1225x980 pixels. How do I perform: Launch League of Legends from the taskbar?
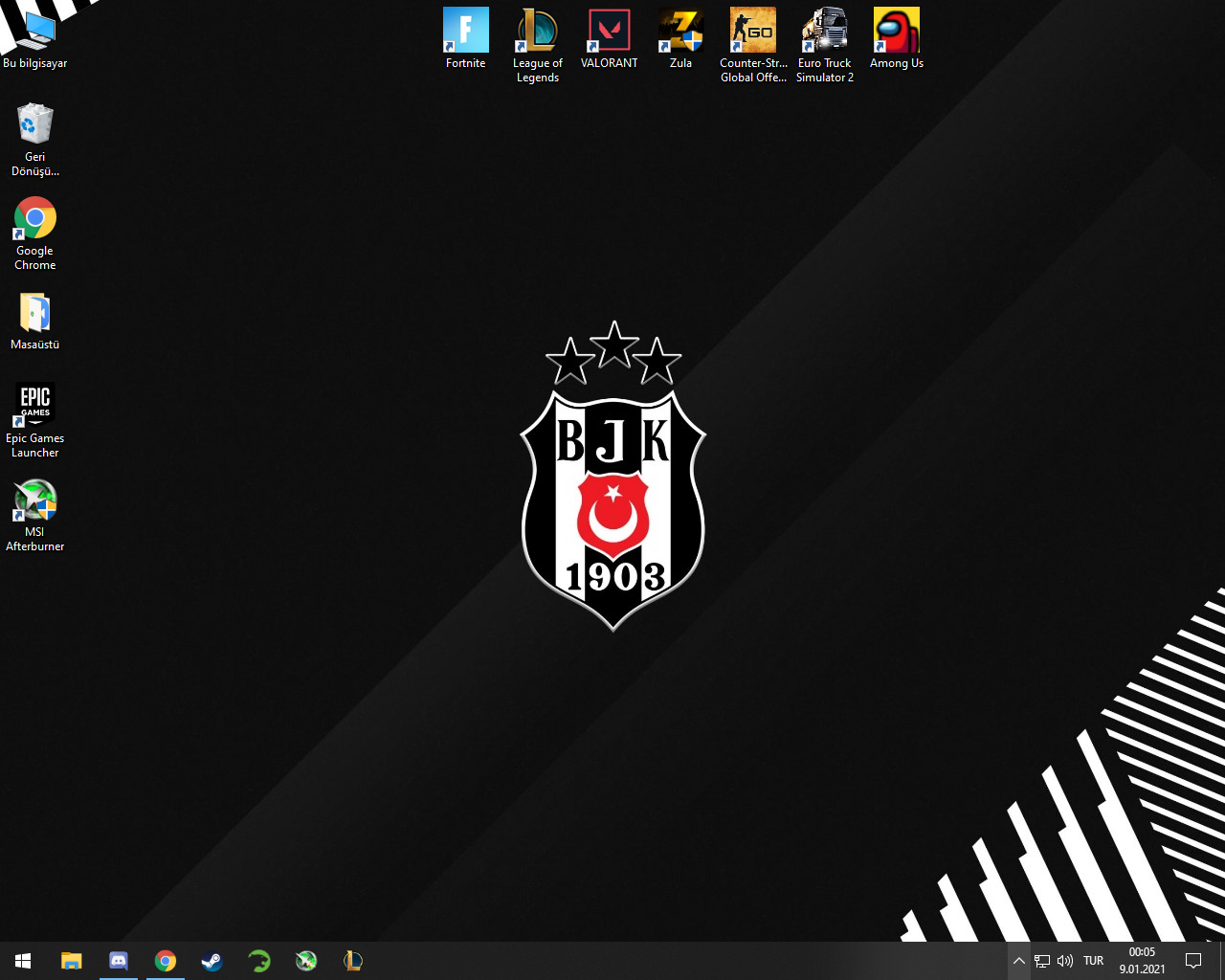(x=353, y=961)
